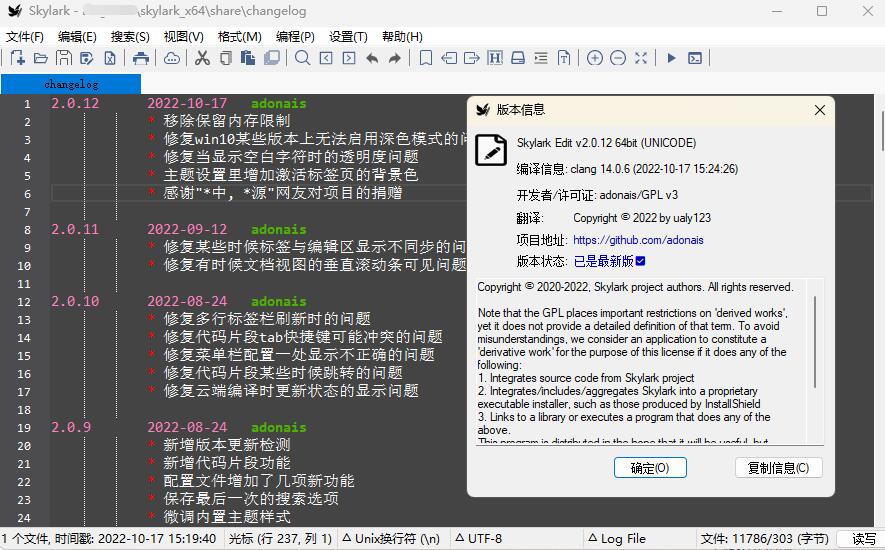The width and height of the screenshot is (885, 550).
Task: Click Log File type in status bar
Action: [x=617, y=539]
